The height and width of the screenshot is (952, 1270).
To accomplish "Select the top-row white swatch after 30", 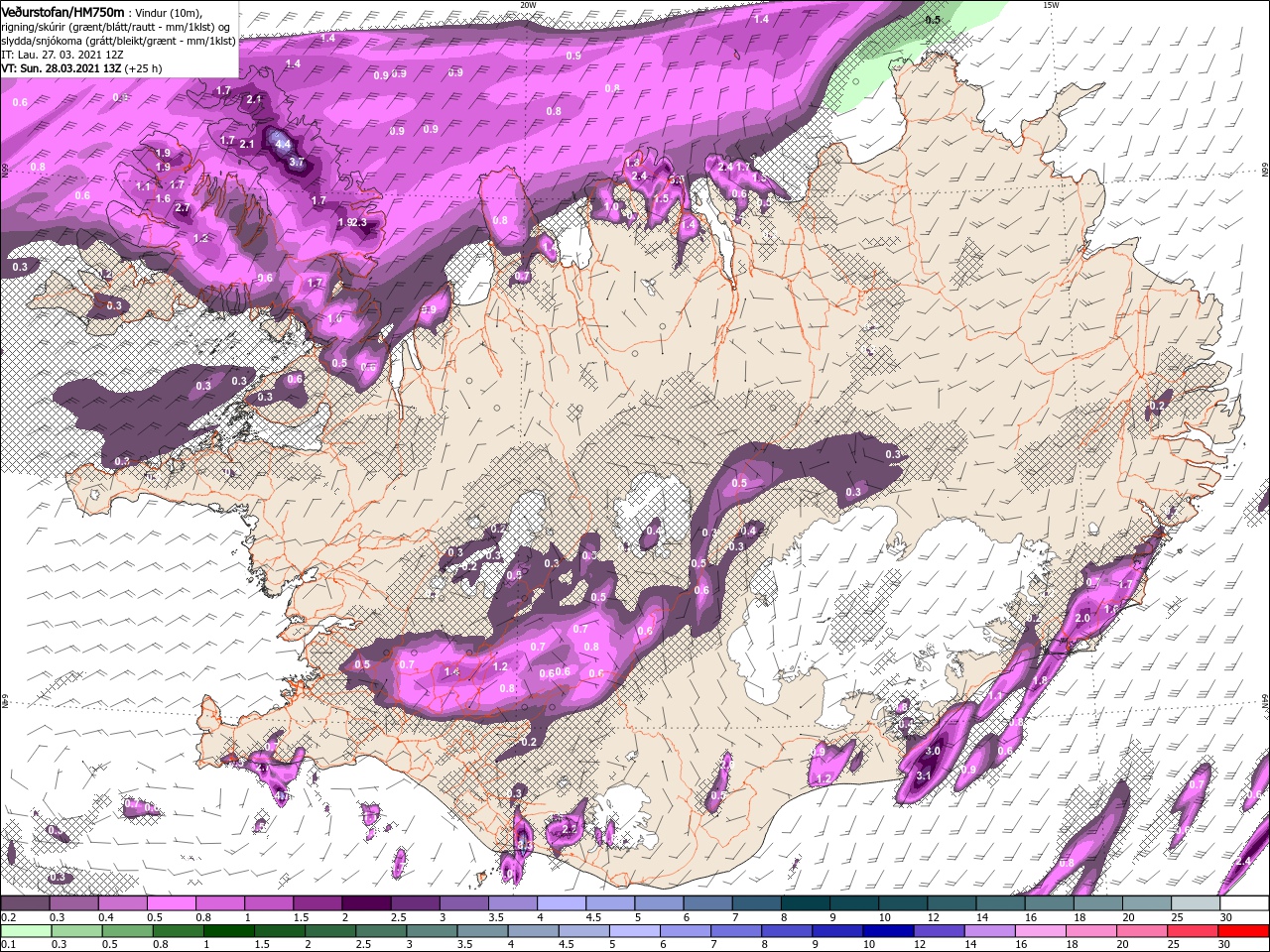I will coord(1245,903).
